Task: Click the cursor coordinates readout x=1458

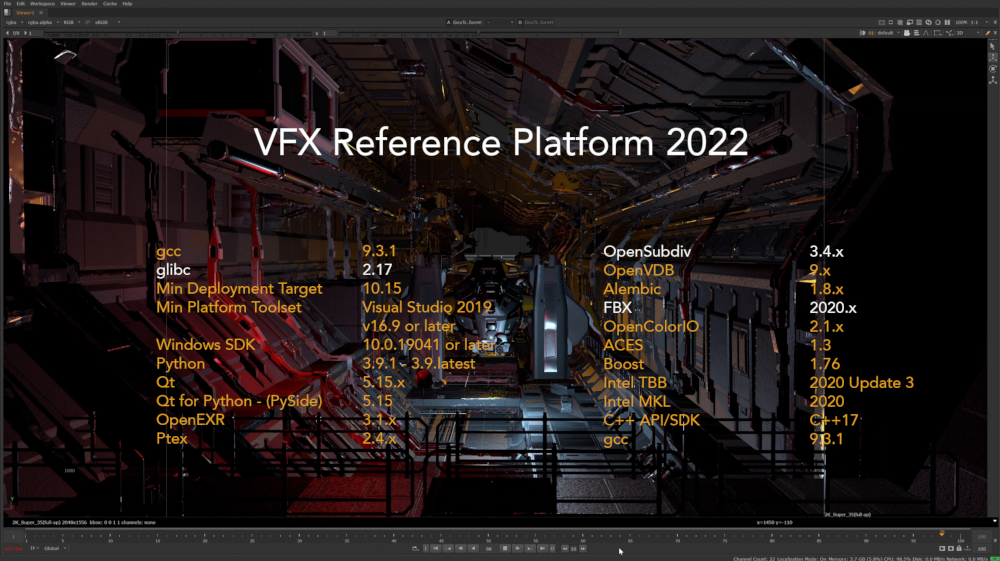Action: tap(774, 523)
